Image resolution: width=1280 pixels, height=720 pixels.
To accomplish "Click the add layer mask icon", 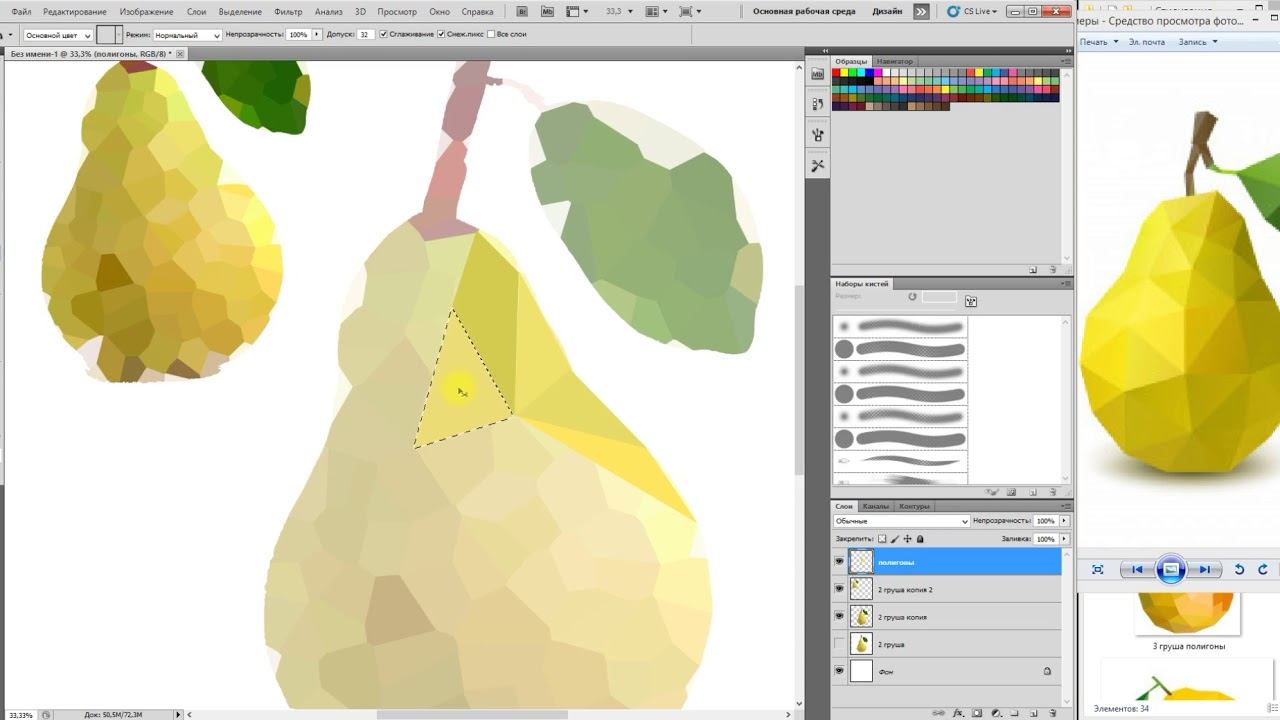I will tap(977, 713).
